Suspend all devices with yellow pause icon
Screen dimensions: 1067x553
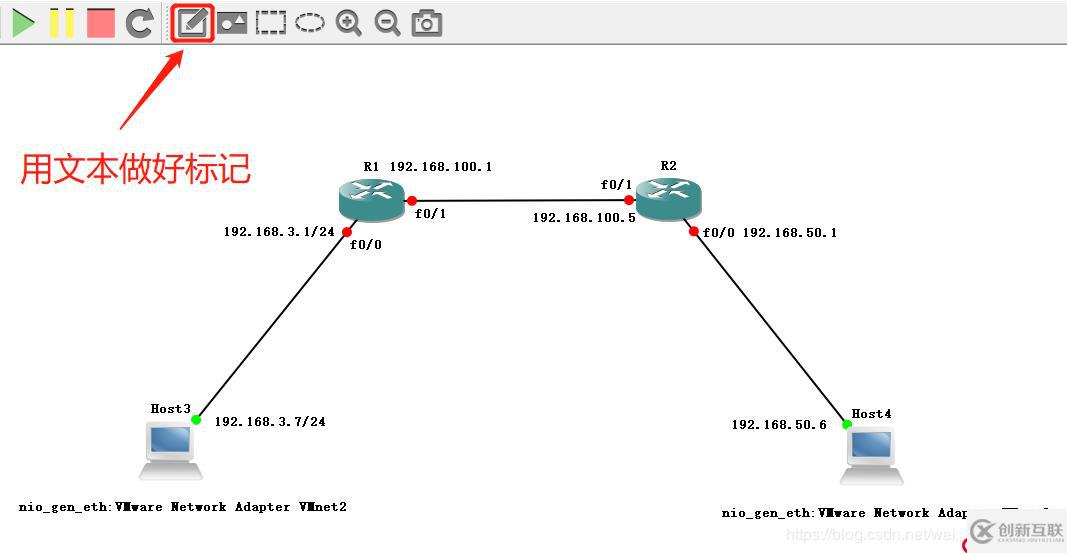[x=61, y=23]
